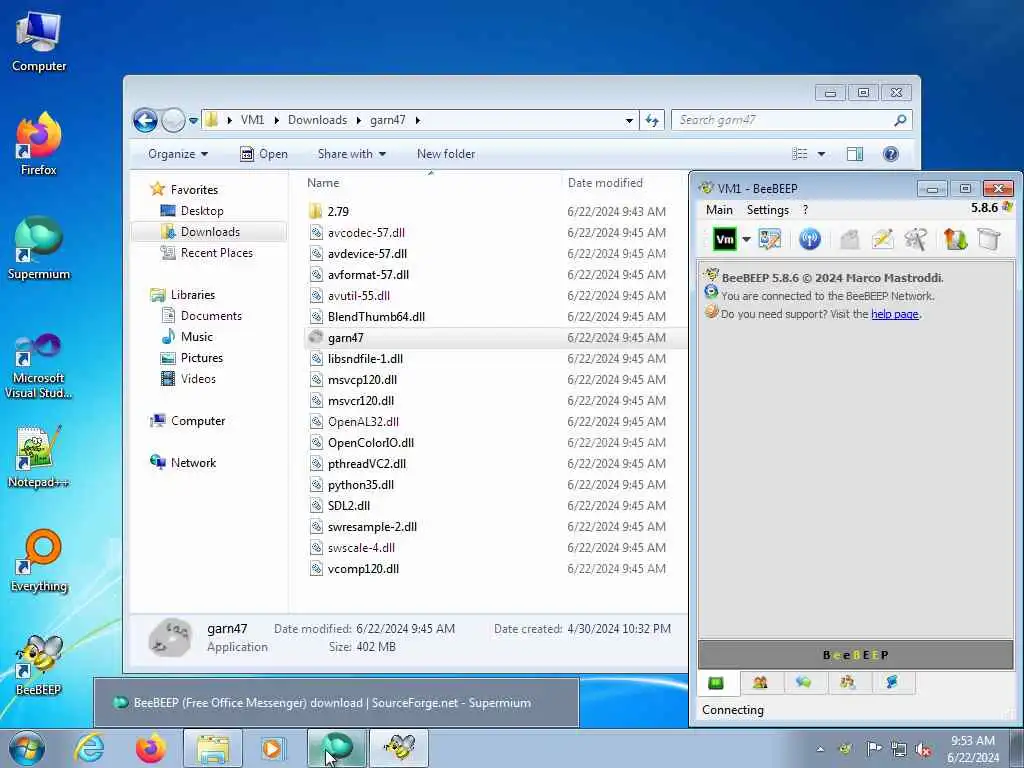
Task: Expand the address bar history dropdown
Action: click(629, 120)
